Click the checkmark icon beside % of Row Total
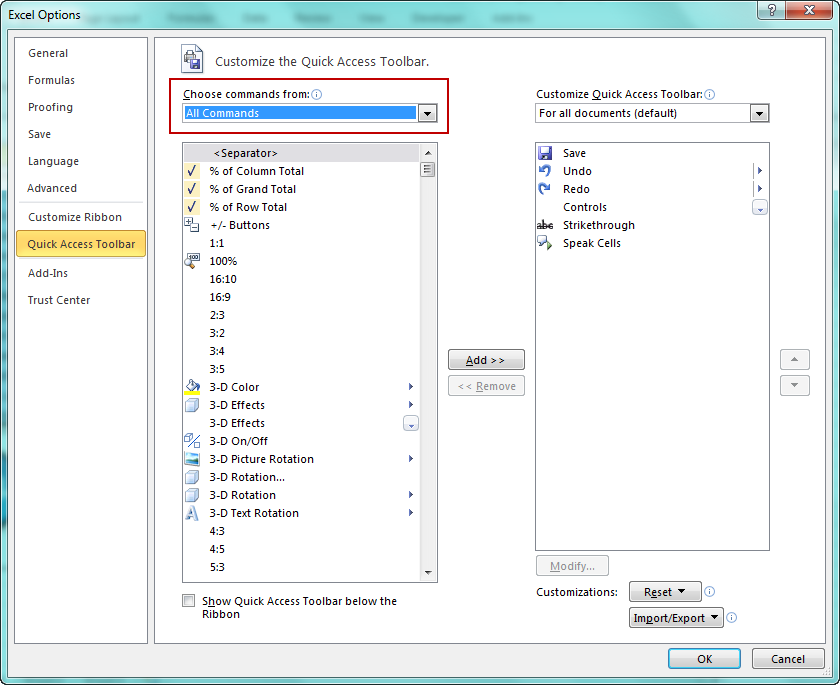Viewport: 840px width, 685px height. pyautogui.click(x=192, y=207)
